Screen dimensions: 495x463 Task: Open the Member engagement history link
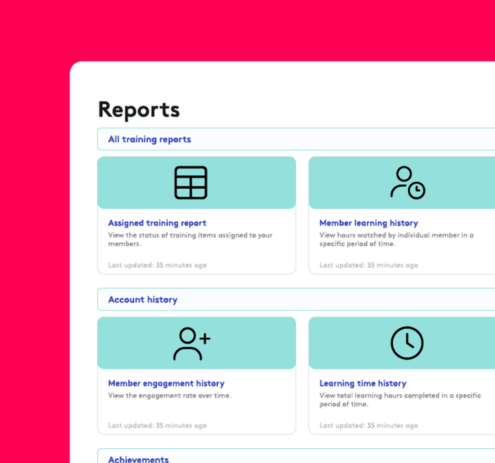click(166, 383)
